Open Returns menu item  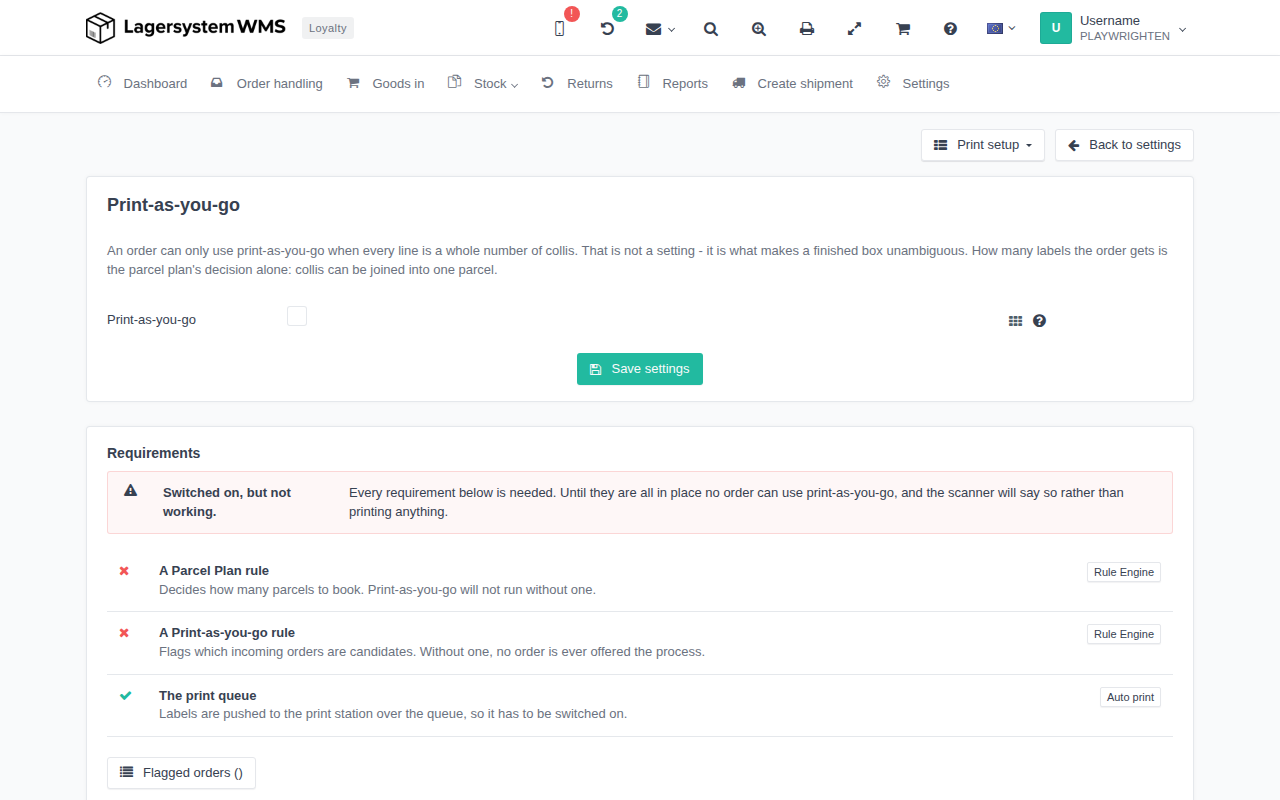click(x=577, y=83)
